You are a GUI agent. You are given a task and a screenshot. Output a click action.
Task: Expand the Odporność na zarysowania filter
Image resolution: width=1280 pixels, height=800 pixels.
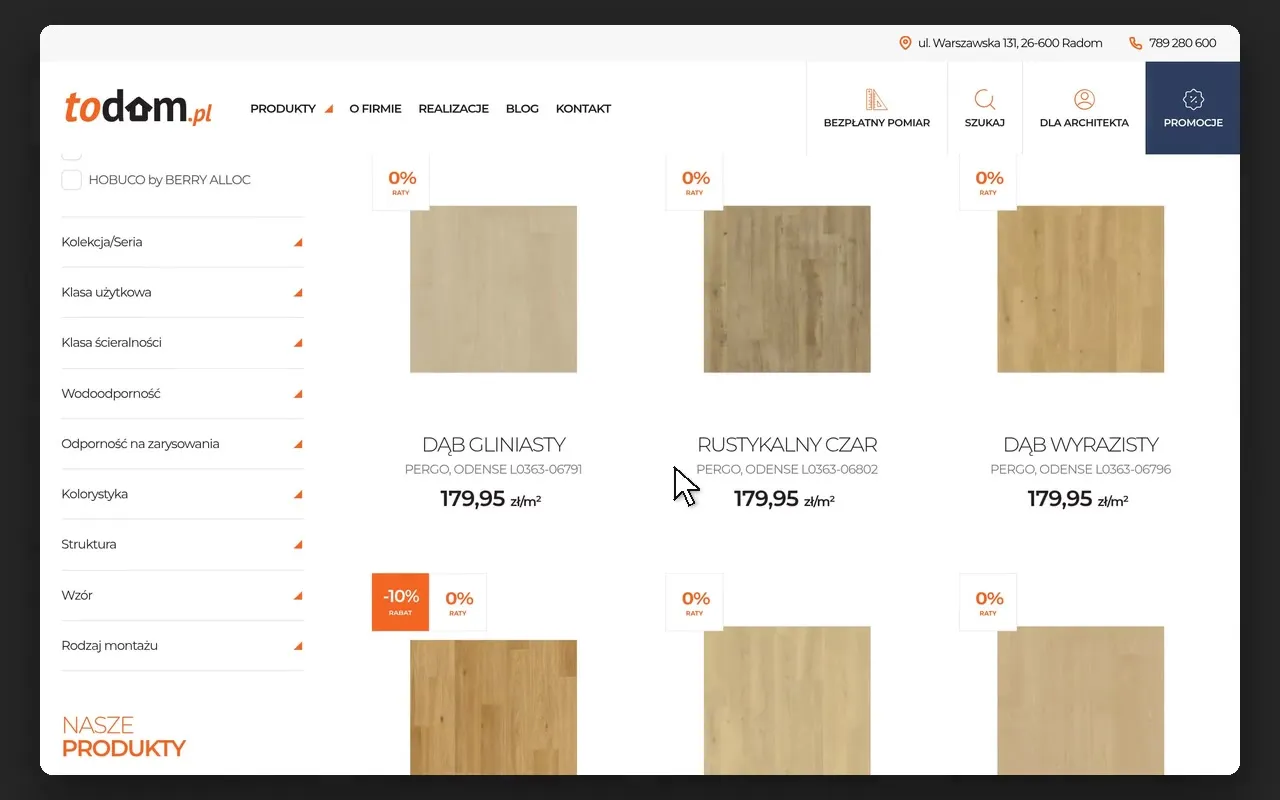click(182, 443)
